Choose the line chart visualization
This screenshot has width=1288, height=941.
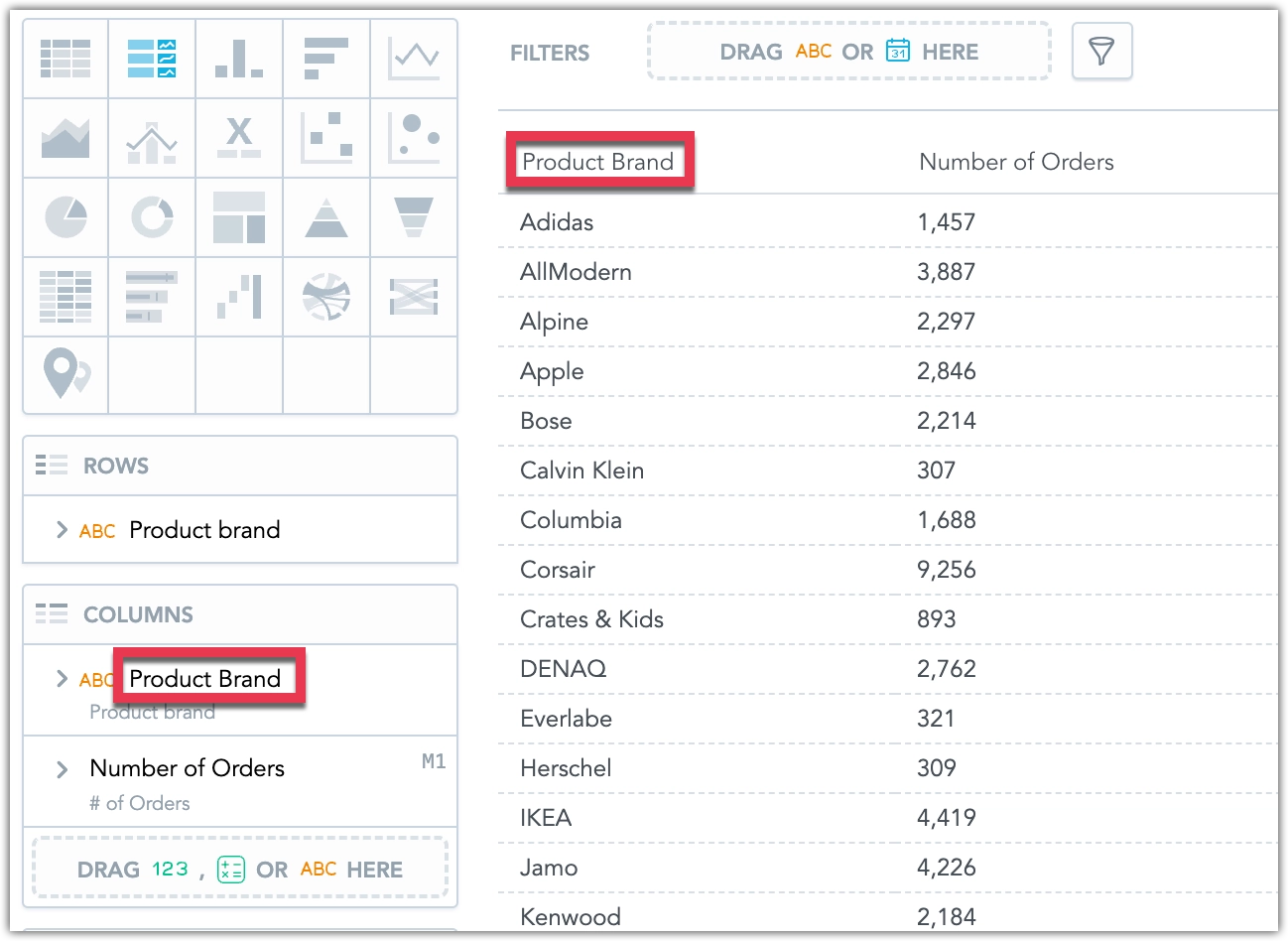(x=414, y=59)
